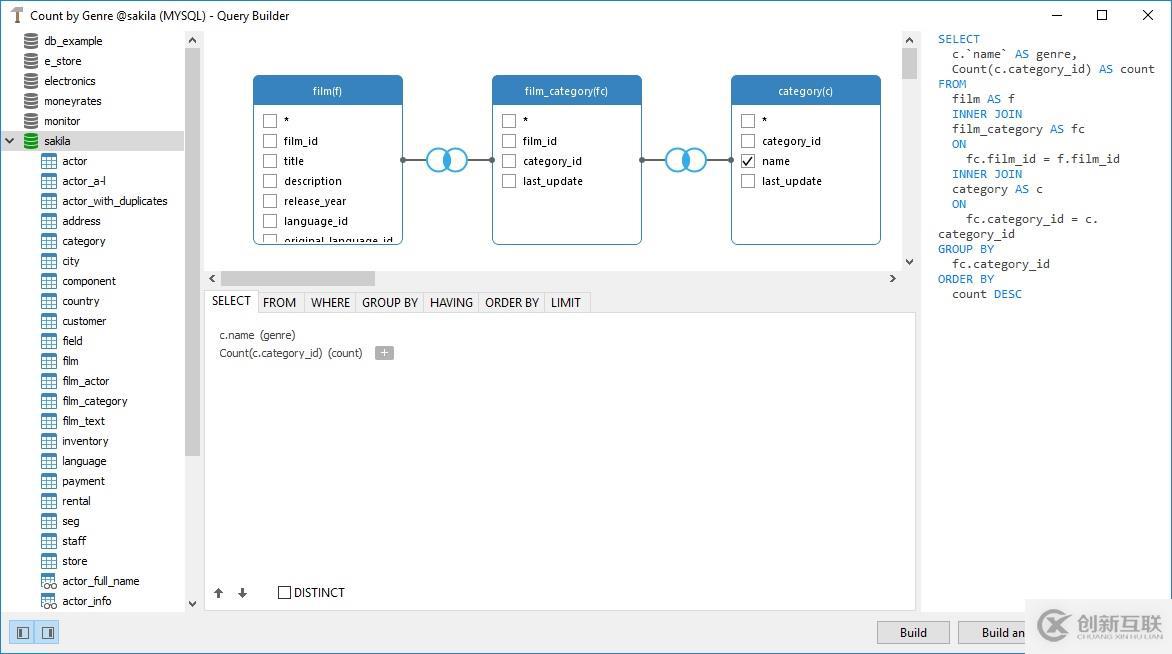Switch to the GROUP BY tab
Image resolution: width=1172 pixels, height=654 pixels.
point(390,303)
